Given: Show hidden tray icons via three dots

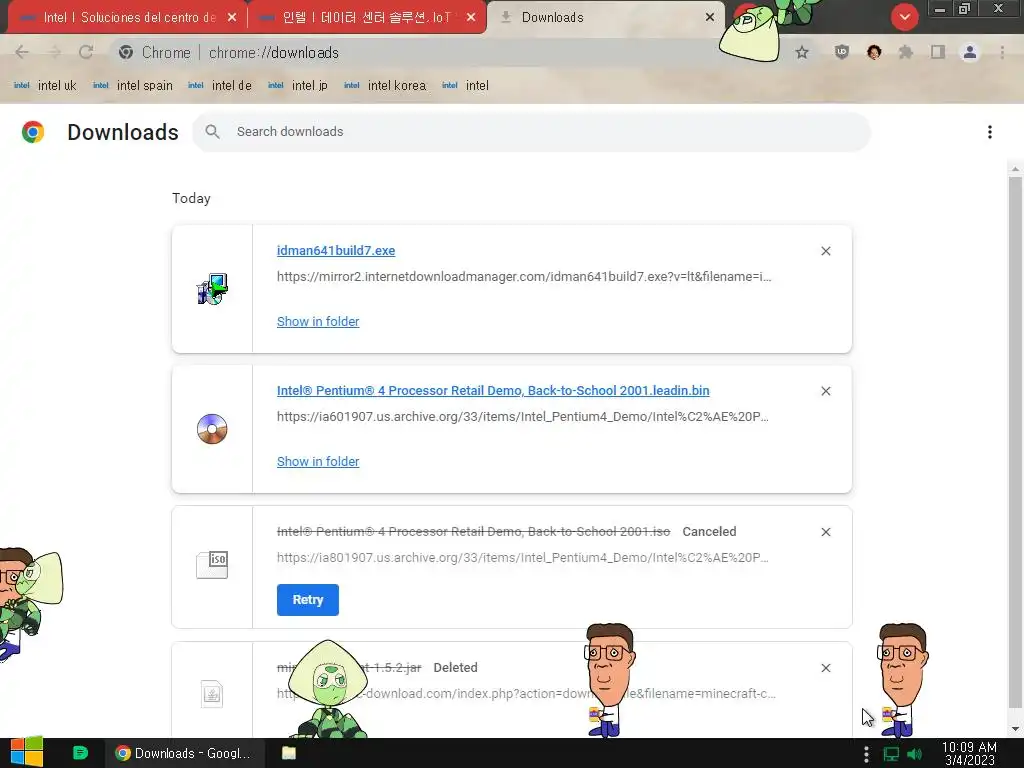Looking at the screenshot, I should (866, 754).
